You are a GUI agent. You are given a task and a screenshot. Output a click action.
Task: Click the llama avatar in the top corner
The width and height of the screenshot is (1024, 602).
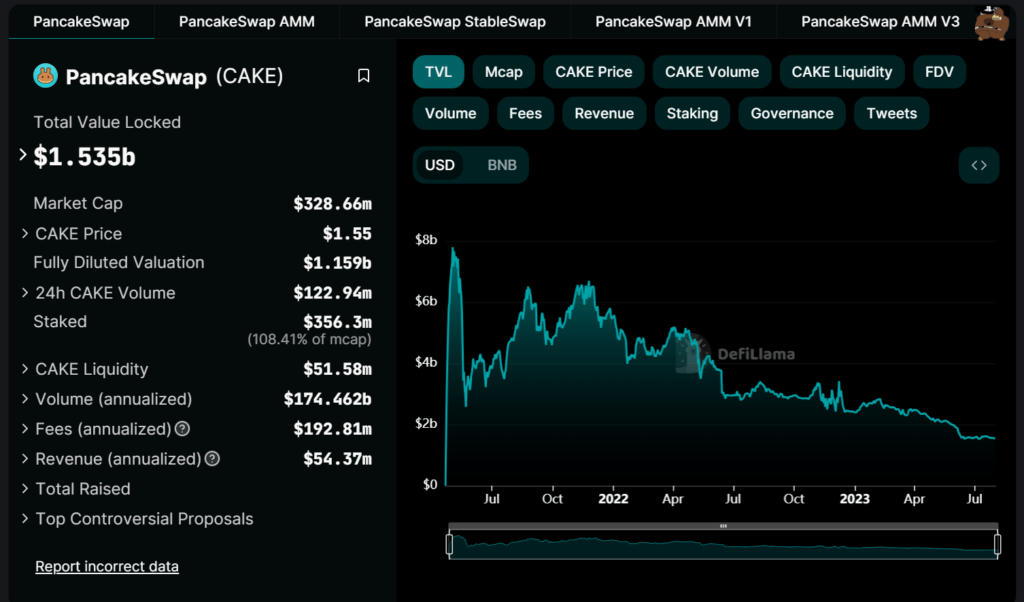(991, 24)
